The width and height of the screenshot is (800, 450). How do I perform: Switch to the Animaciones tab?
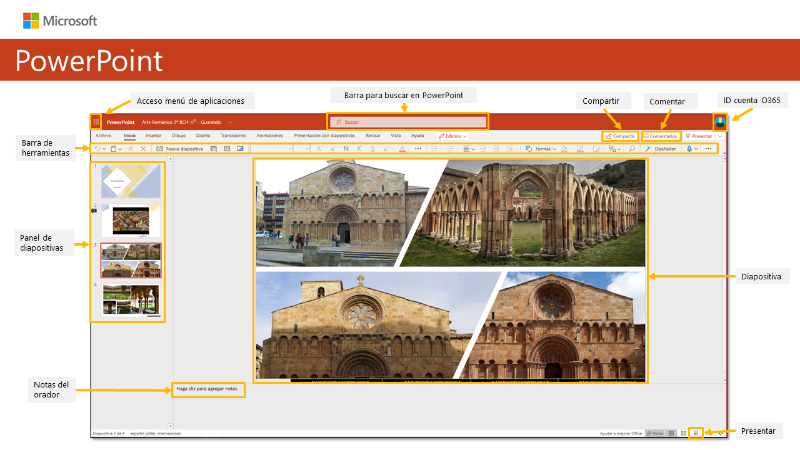(269, 136)
